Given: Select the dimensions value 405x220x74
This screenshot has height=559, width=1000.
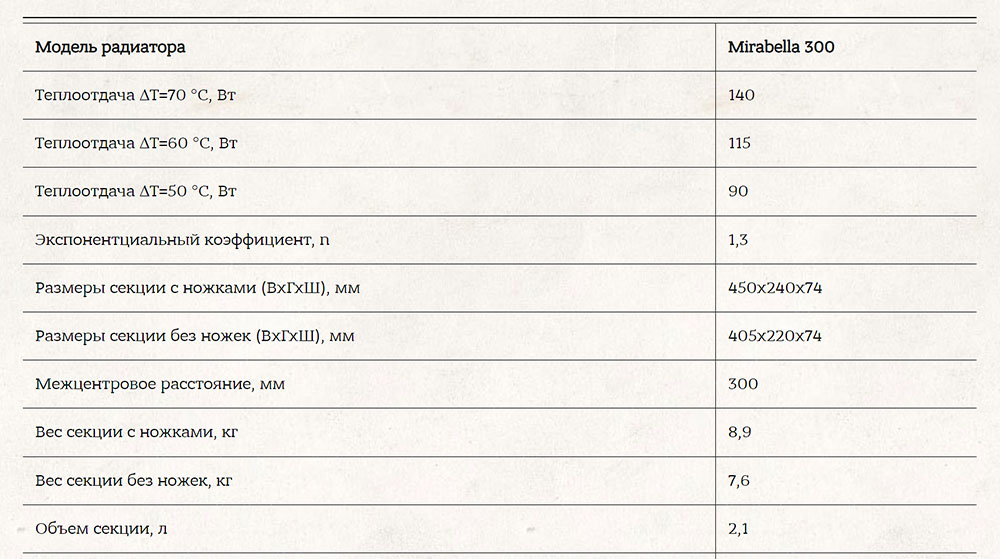Looking at the screenshot, I should point(775,337).
